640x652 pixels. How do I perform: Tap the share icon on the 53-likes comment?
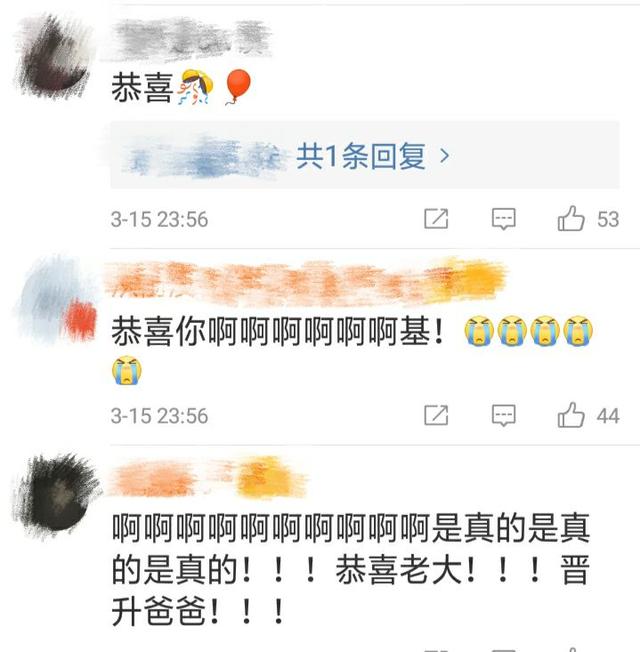tap(436, 219)
